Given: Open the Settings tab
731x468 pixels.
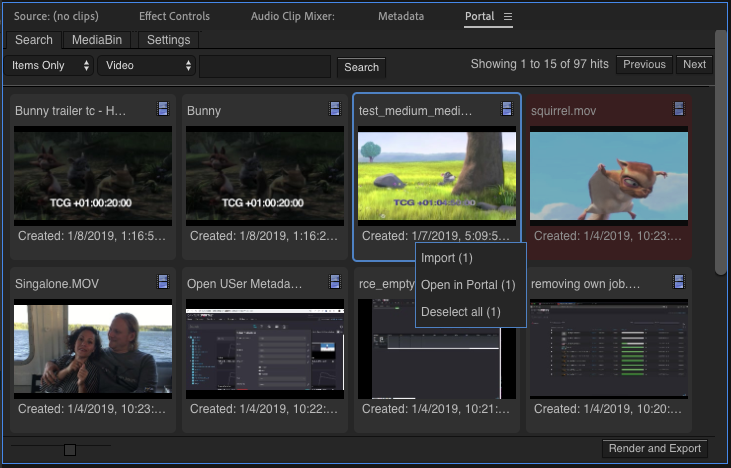Looking at the screenshot, I should 168,40.
